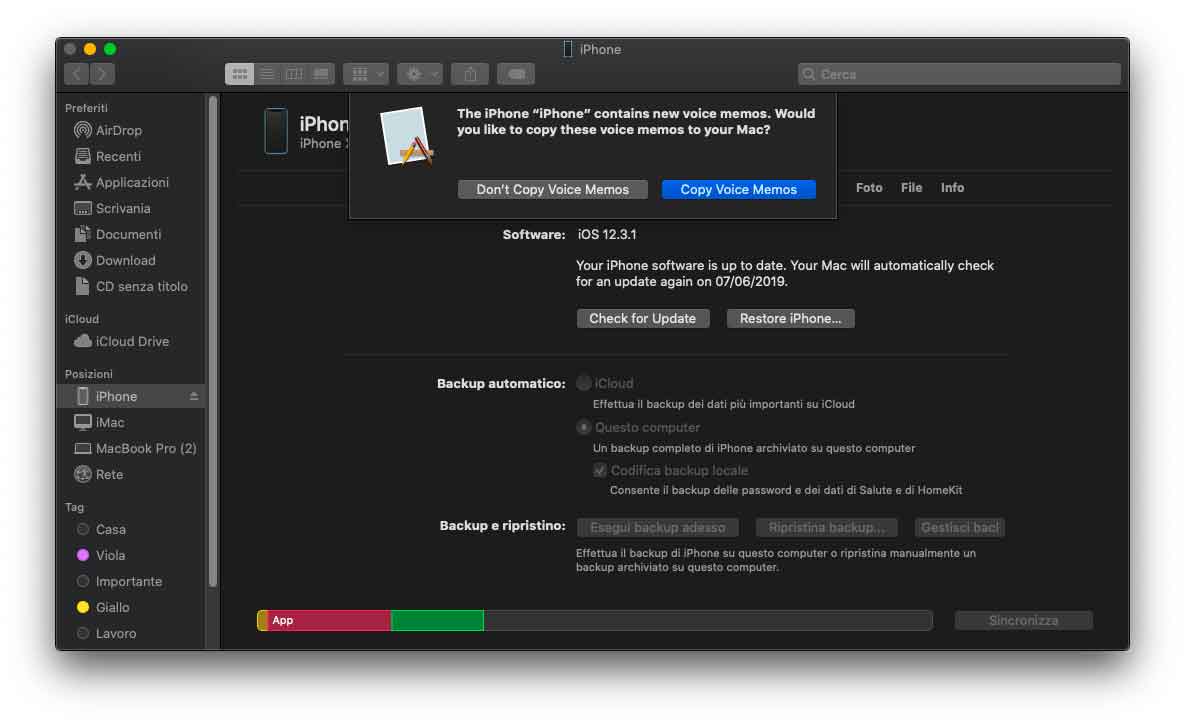The height and width of the screenshot is (724, 1185).
Task: Select Questo computer backup radio option
Action: click(x=583, y=427)
